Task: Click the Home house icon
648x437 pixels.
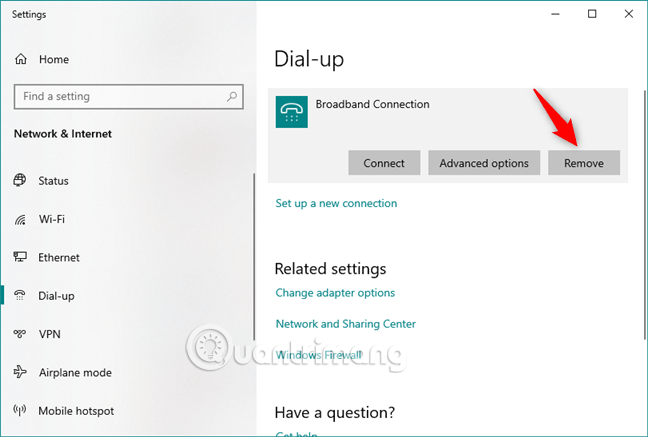Action: point(21,60)
